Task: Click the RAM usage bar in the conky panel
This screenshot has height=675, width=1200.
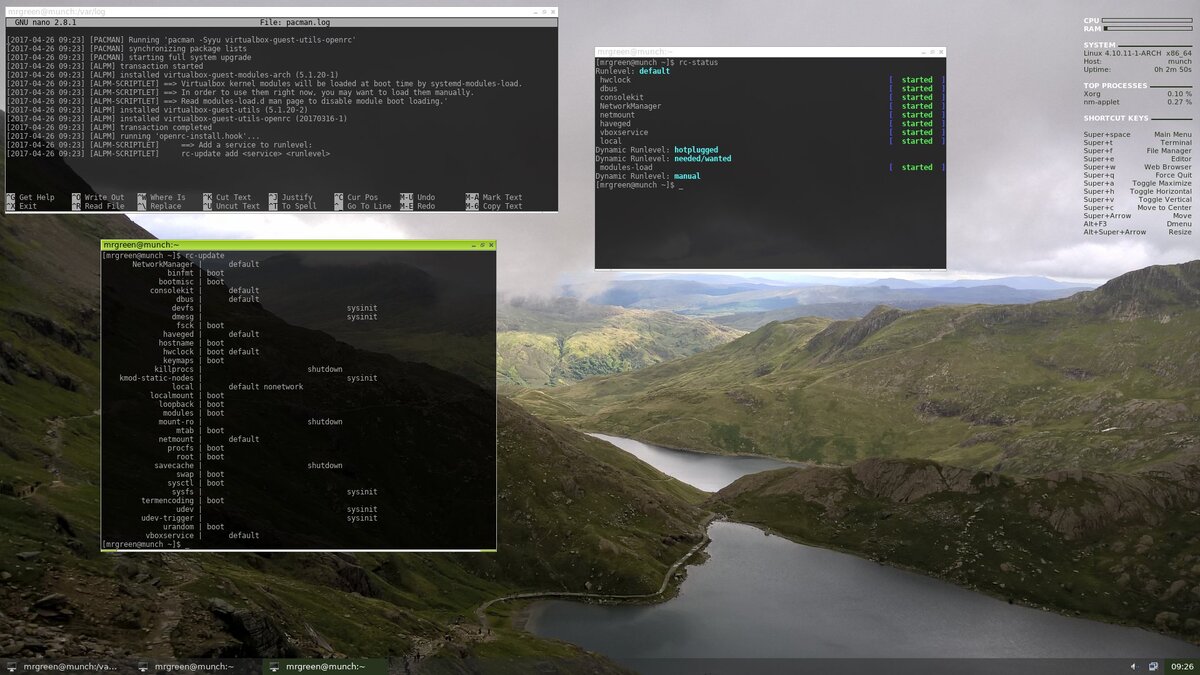Action: coord(1147,29)
